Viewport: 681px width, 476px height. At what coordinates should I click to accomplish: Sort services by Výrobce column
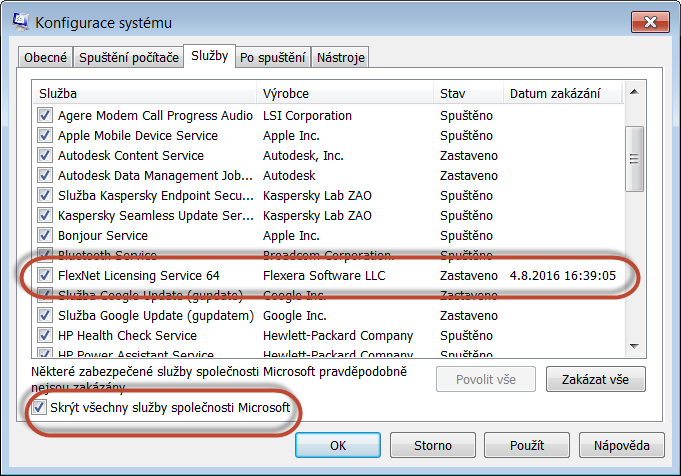click(x=344, y=93)
